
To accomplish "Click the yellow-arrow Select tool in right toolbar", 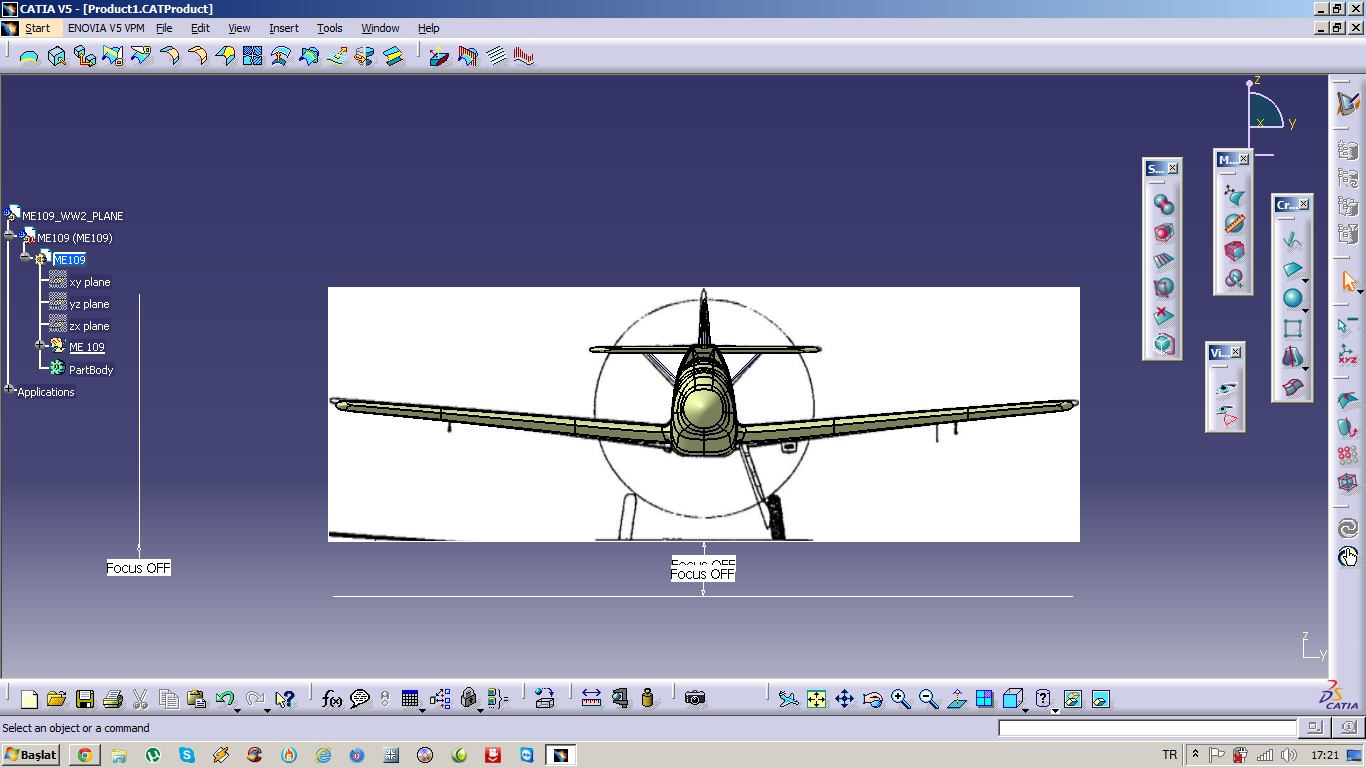I will point(1348,282).
